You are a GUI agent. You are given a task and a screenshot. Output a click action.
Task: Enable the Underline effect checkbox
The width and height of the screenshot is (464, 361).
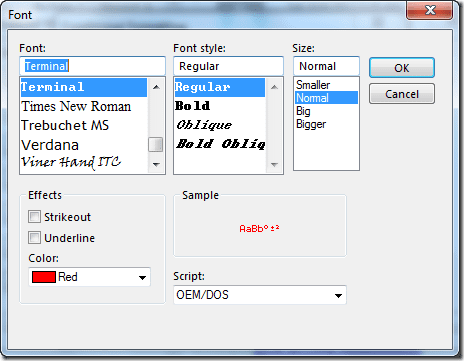35,238
